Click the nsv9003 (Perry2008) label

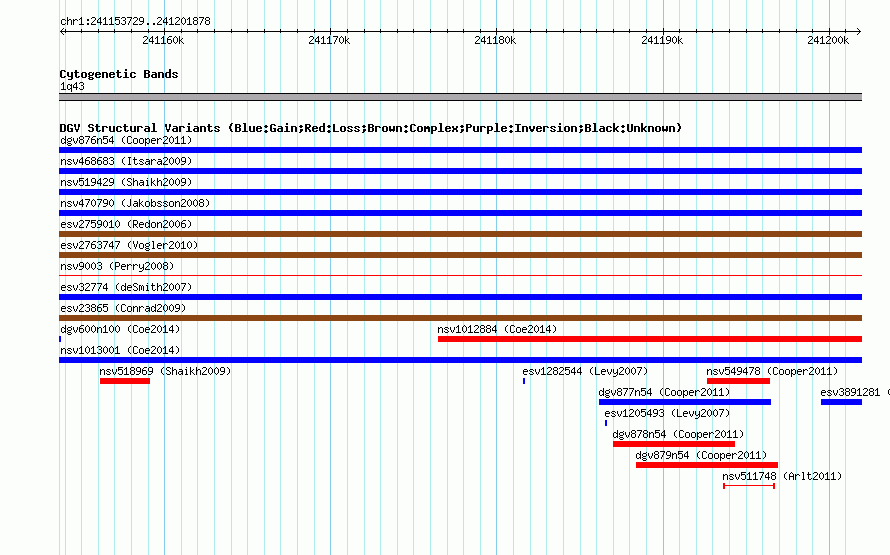pyautogui.click(x=117, y=266)
